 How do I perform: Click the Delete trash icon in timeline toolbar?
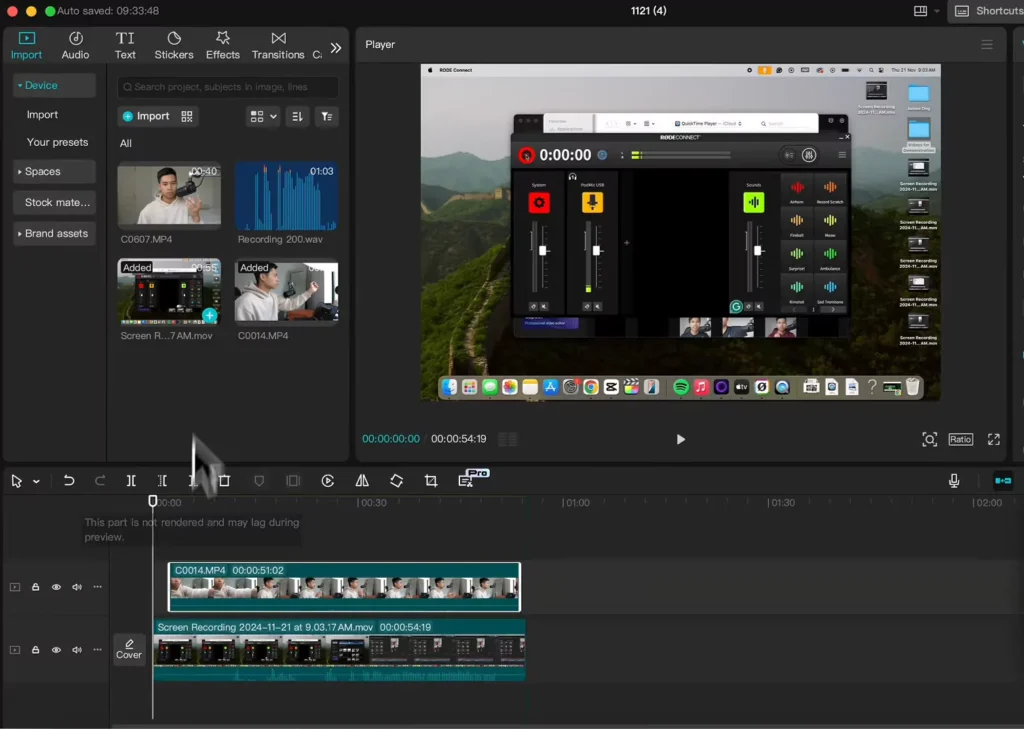pyautogui.click(x=224, y=481)
